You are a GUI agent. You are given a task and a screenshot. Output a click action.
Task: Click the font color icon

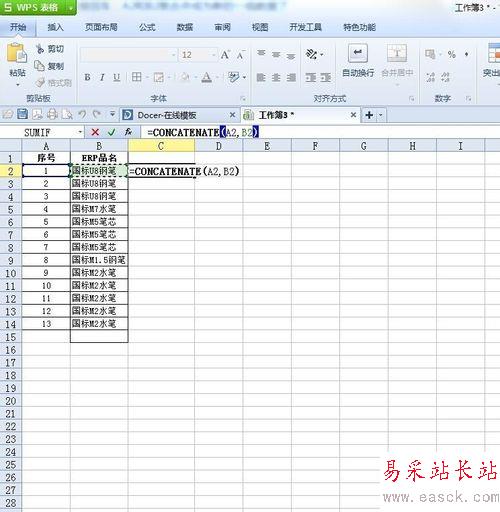point(207,78)
